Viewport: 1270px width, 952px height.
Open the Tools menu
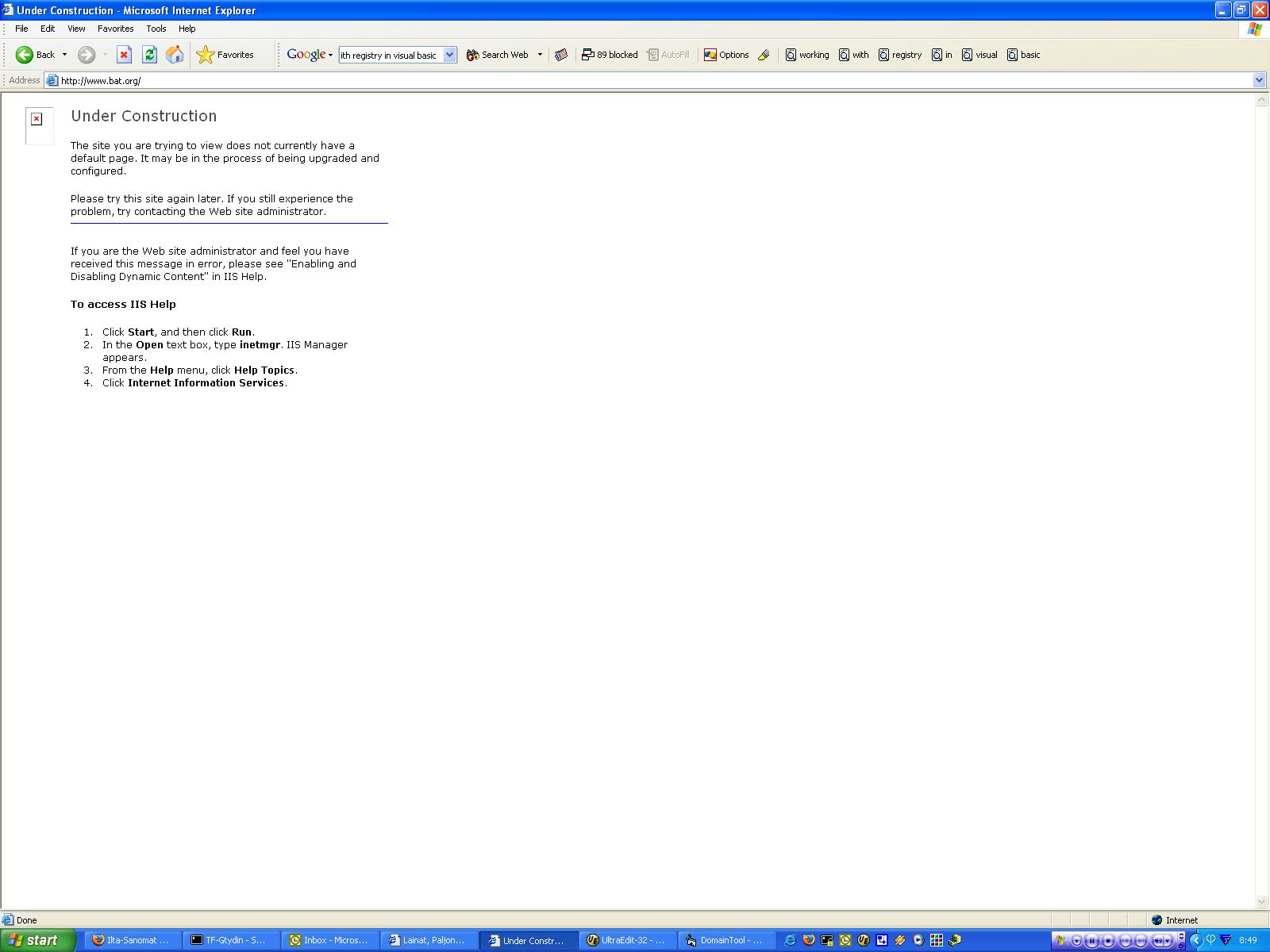click(x=156, y=29)
